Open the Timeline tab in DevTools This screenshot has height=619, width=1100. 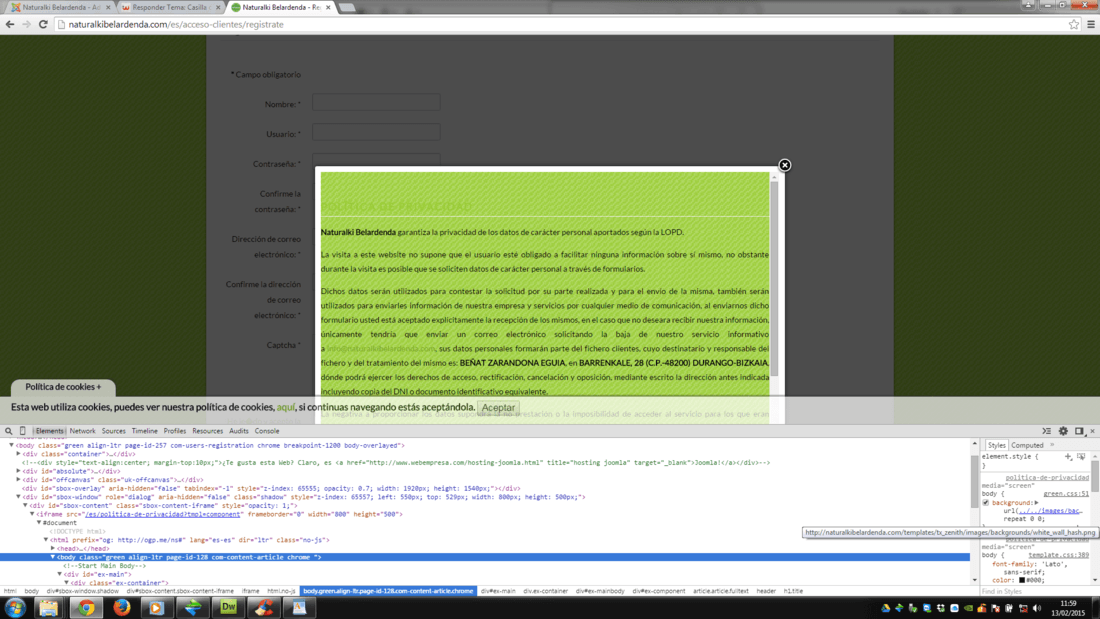[x=145, y=431]
